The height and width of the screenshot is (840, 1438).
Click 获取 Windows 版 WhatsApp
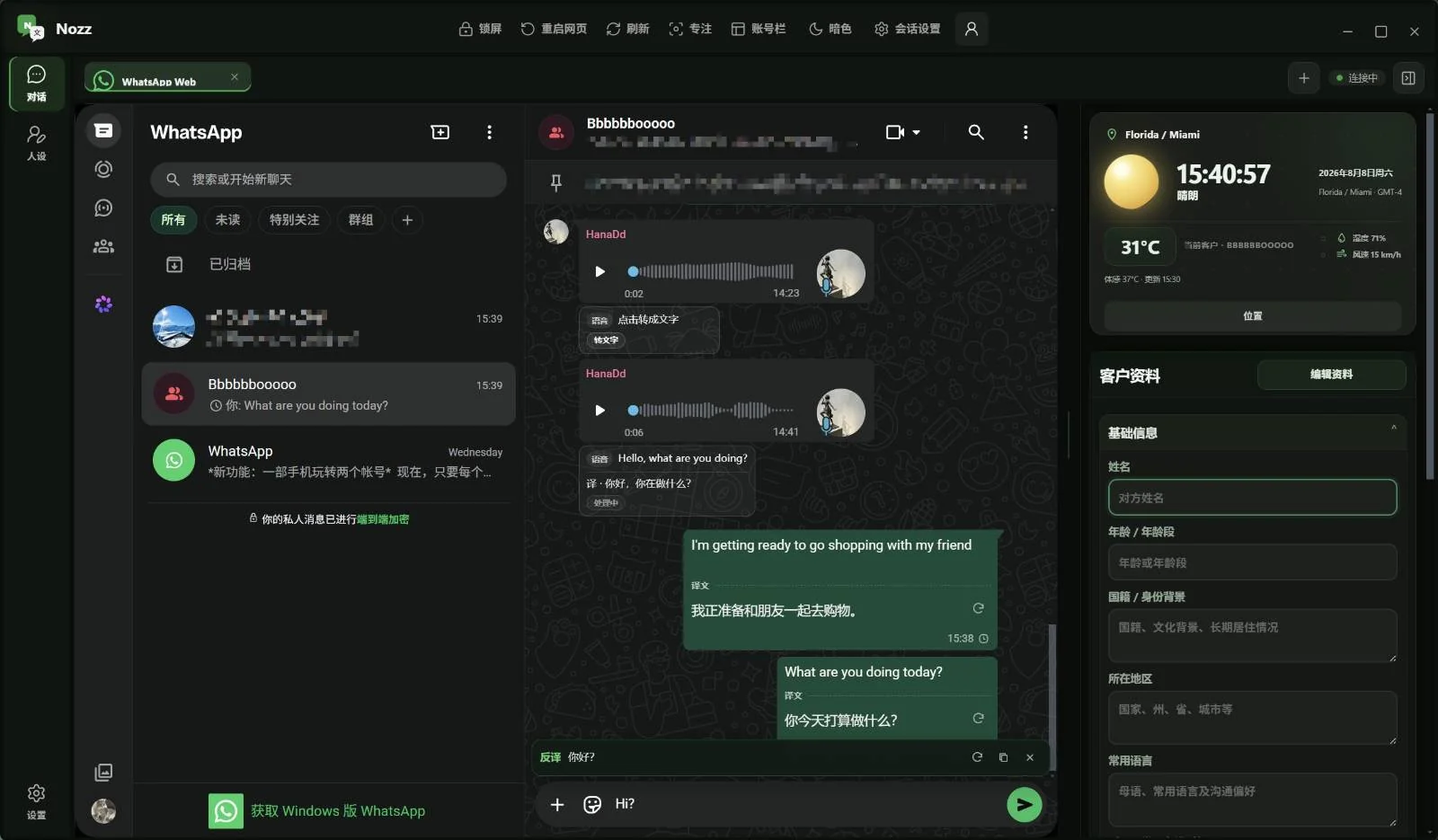pyautogui.click(x=317, y=811)
